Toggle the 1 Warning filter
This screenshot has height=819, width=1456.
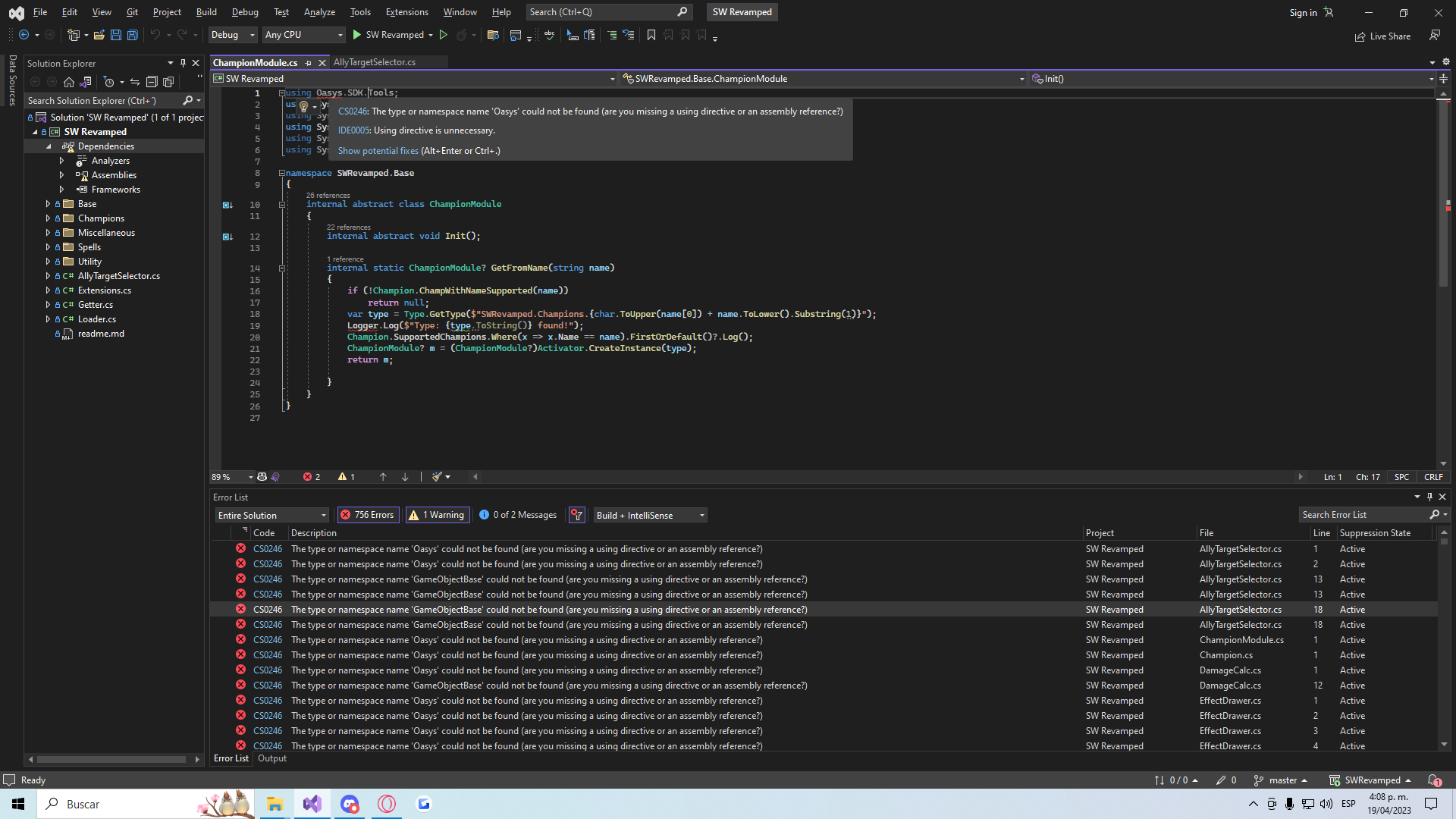(438, 515)
